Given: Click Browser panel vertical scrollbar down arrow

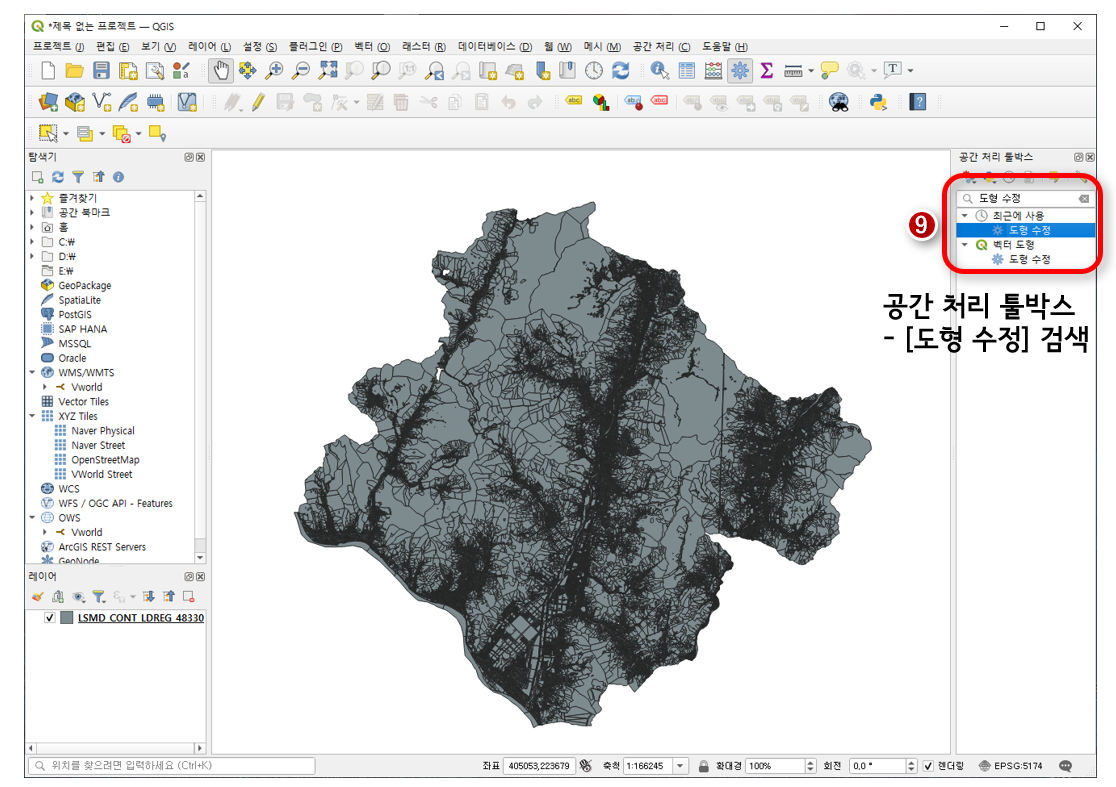Looking at the screenshot, I should point(200,557).
